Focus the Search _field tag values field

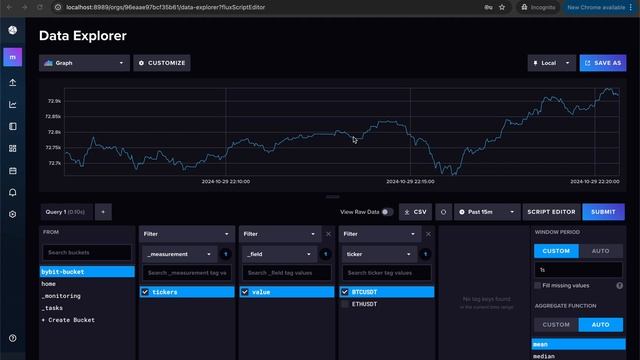click(287, 273)
